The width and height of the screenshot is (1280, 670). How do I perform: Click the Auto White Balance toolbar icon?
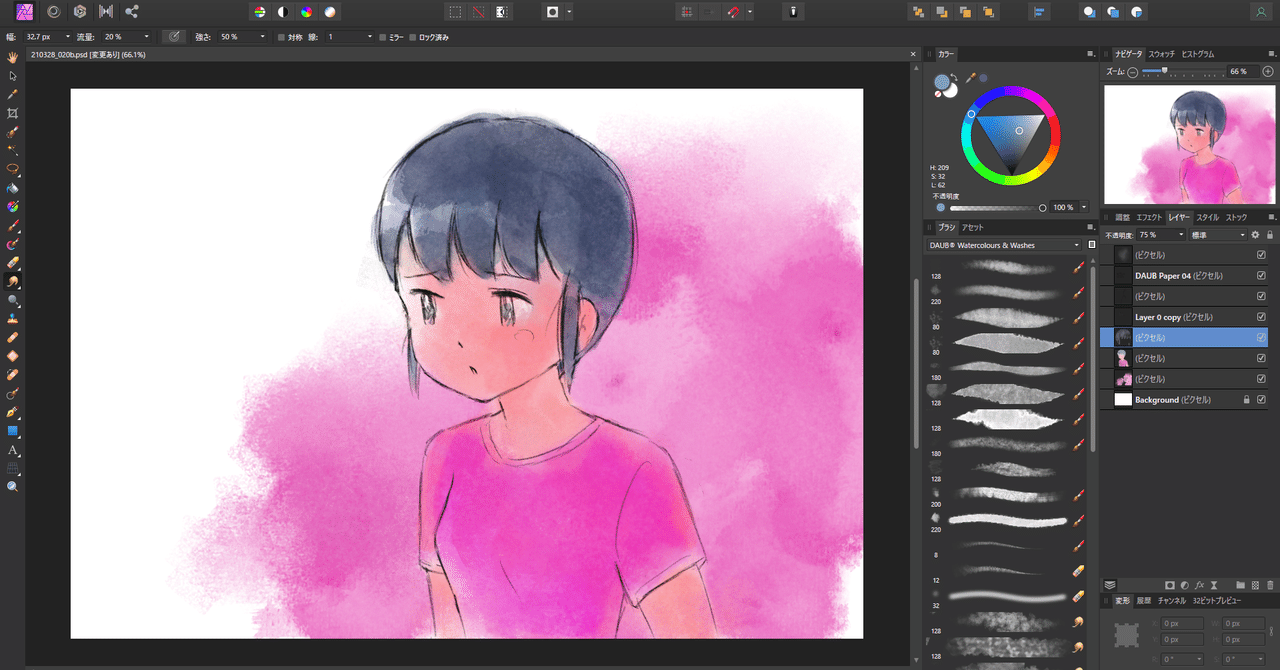tap(331, 12)
